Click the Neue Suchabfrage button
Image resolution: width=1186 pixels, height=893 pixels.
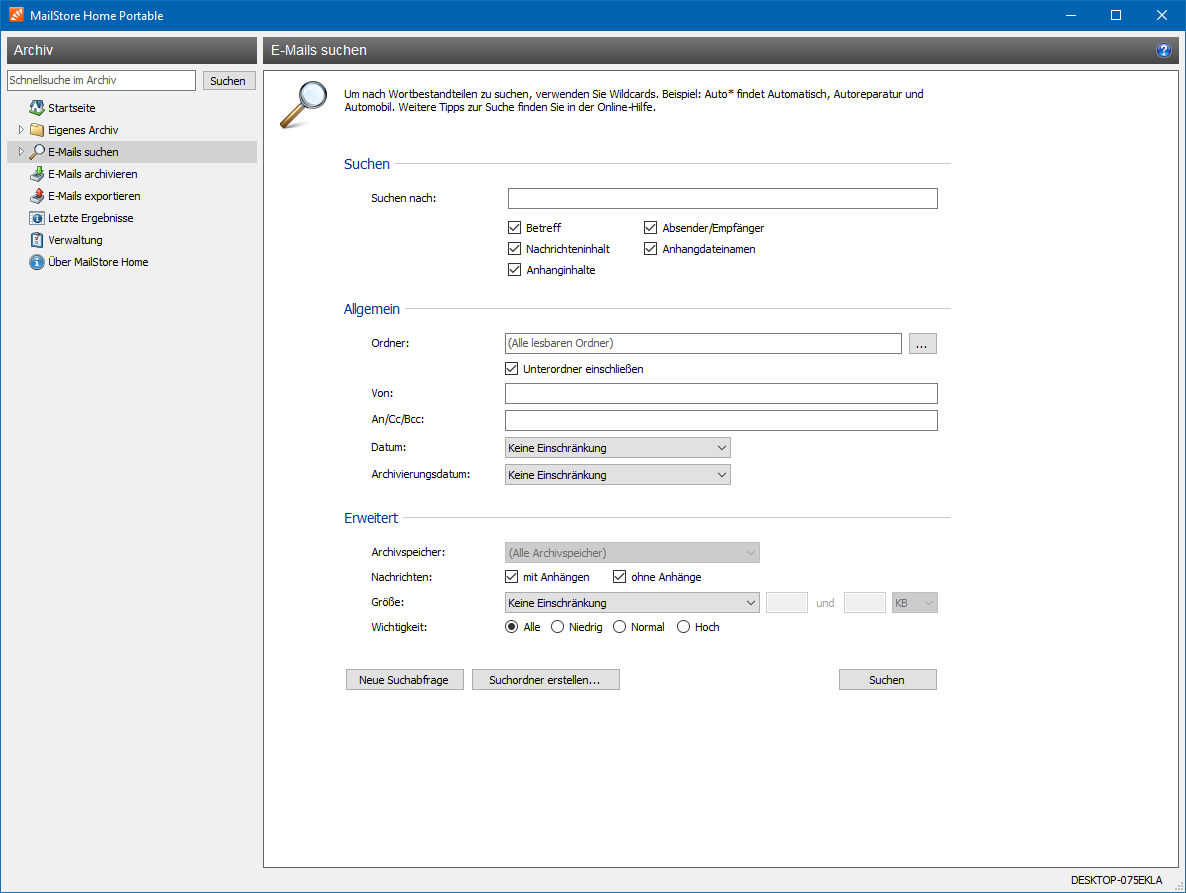404,680
